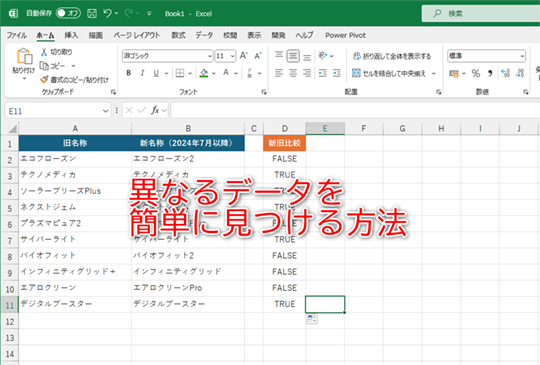Toggle Italic formatting
This screenshot has height=365, width=540.
click(142, 73)
